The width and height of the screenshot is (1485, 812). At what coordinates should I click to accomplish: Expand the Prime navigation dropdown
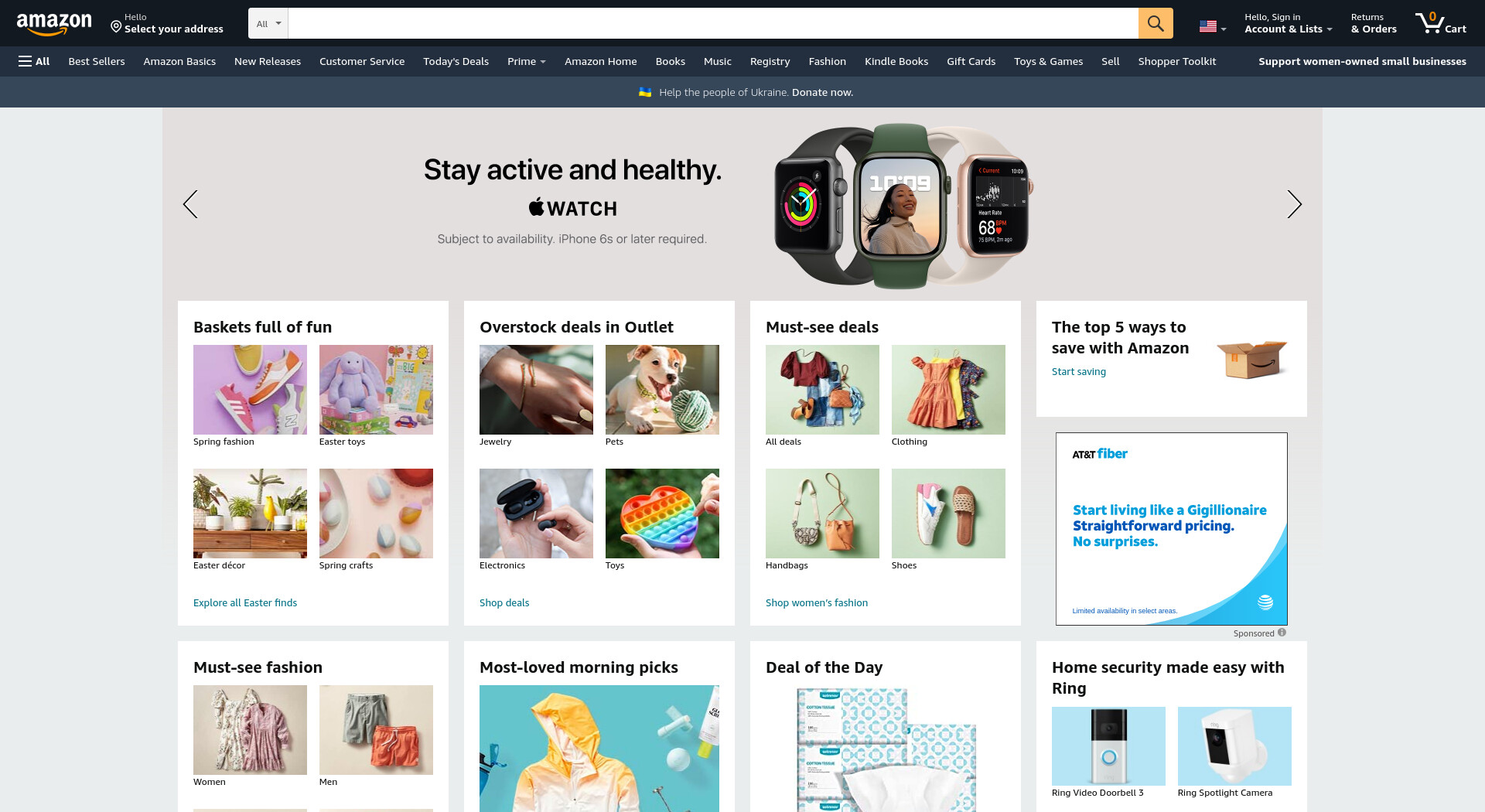pos(527,61)
